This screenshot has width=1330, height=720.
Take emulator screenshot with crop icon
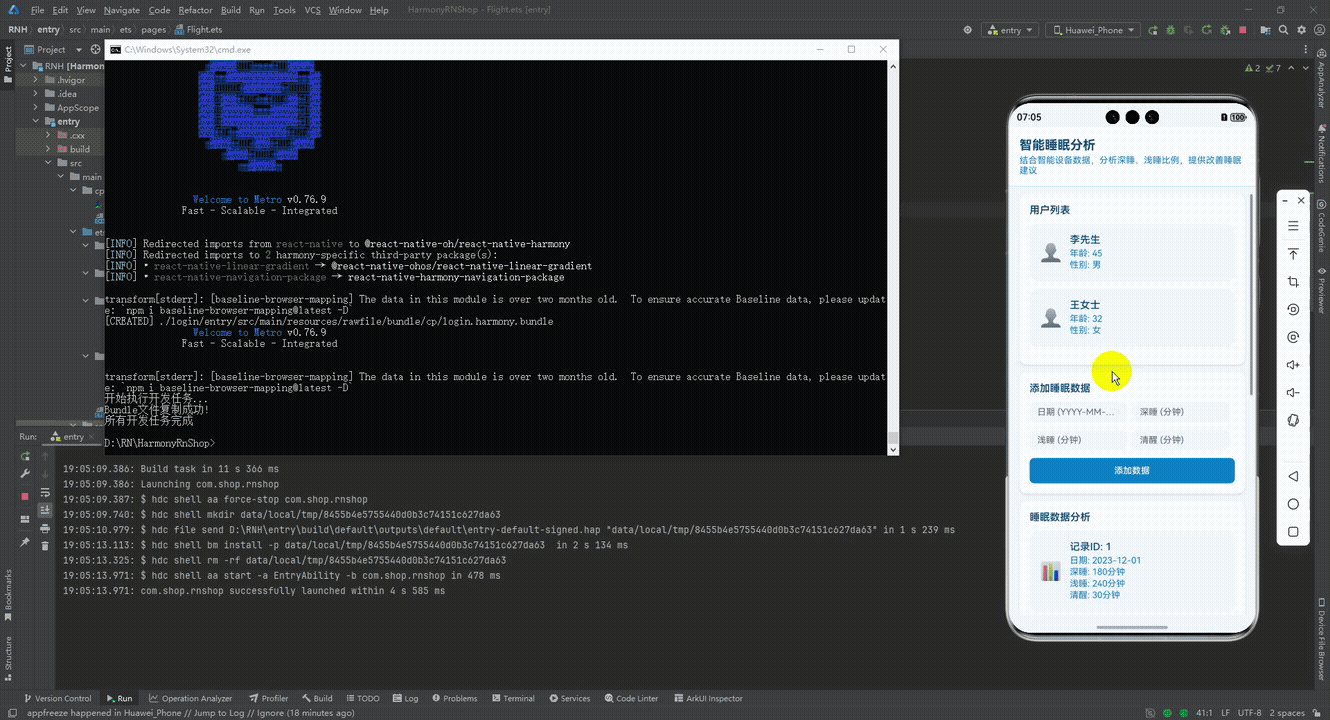(x=1293, y=282)
